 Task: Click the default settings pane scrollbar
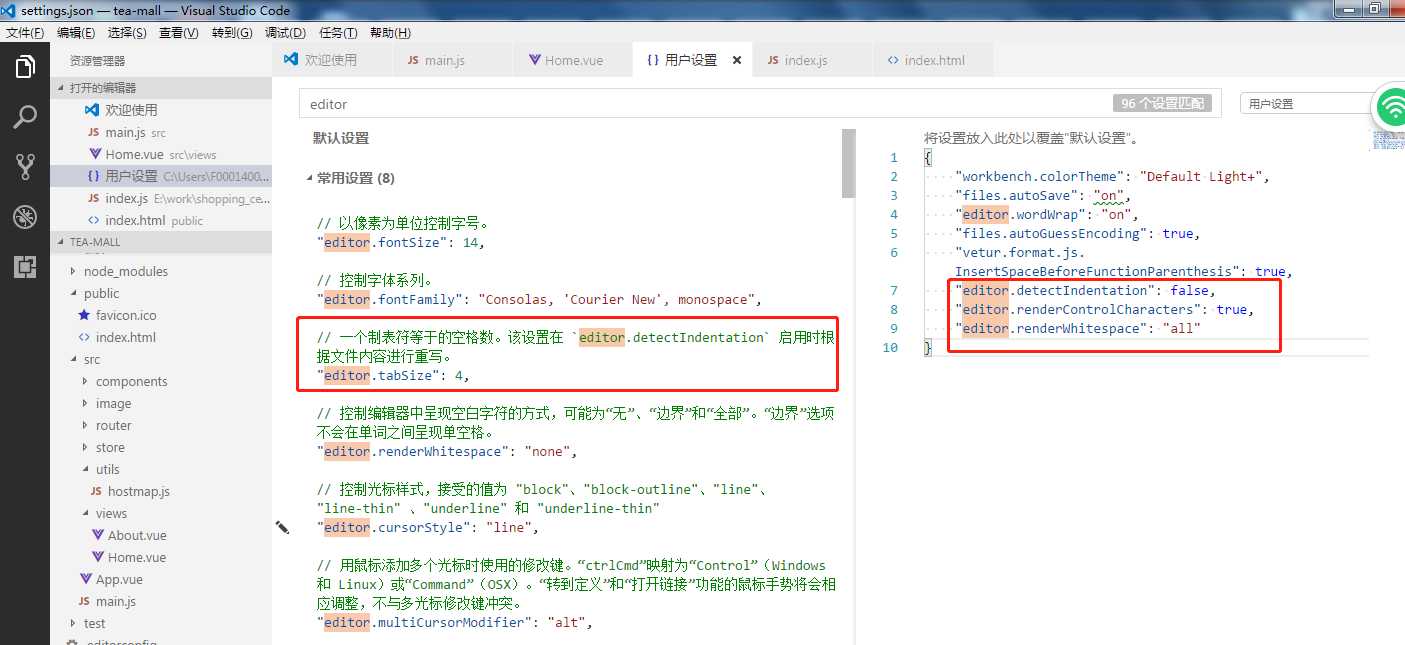pos(848,163)
